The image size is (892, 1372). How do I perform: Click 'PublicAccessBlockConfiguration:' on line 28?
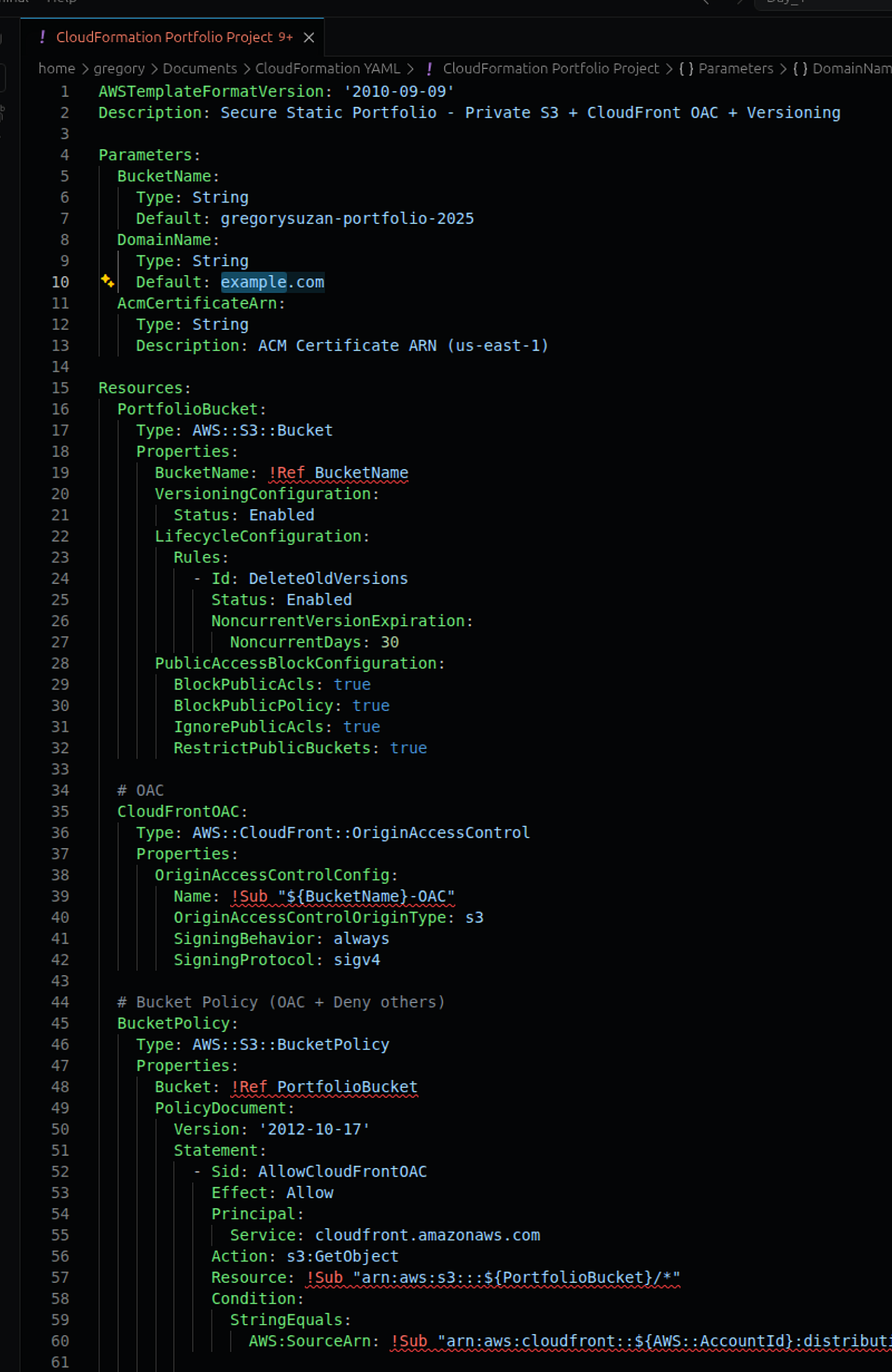click(x=300, y=663)
